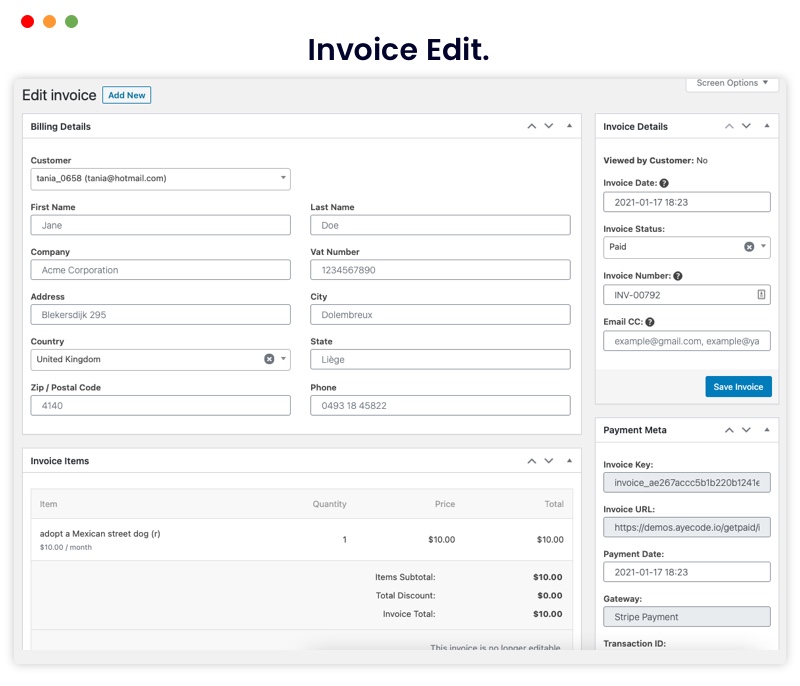Click the Invoice URL field
Viewport: 800px width, 686px height.
coord(687,527)
